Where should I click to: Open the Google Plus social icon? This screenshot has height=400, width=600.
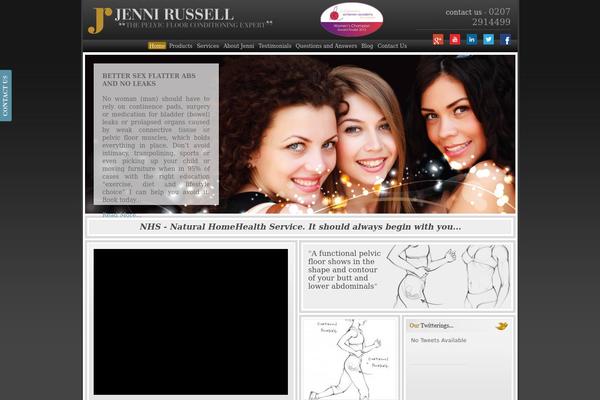[x=438, y=39]
